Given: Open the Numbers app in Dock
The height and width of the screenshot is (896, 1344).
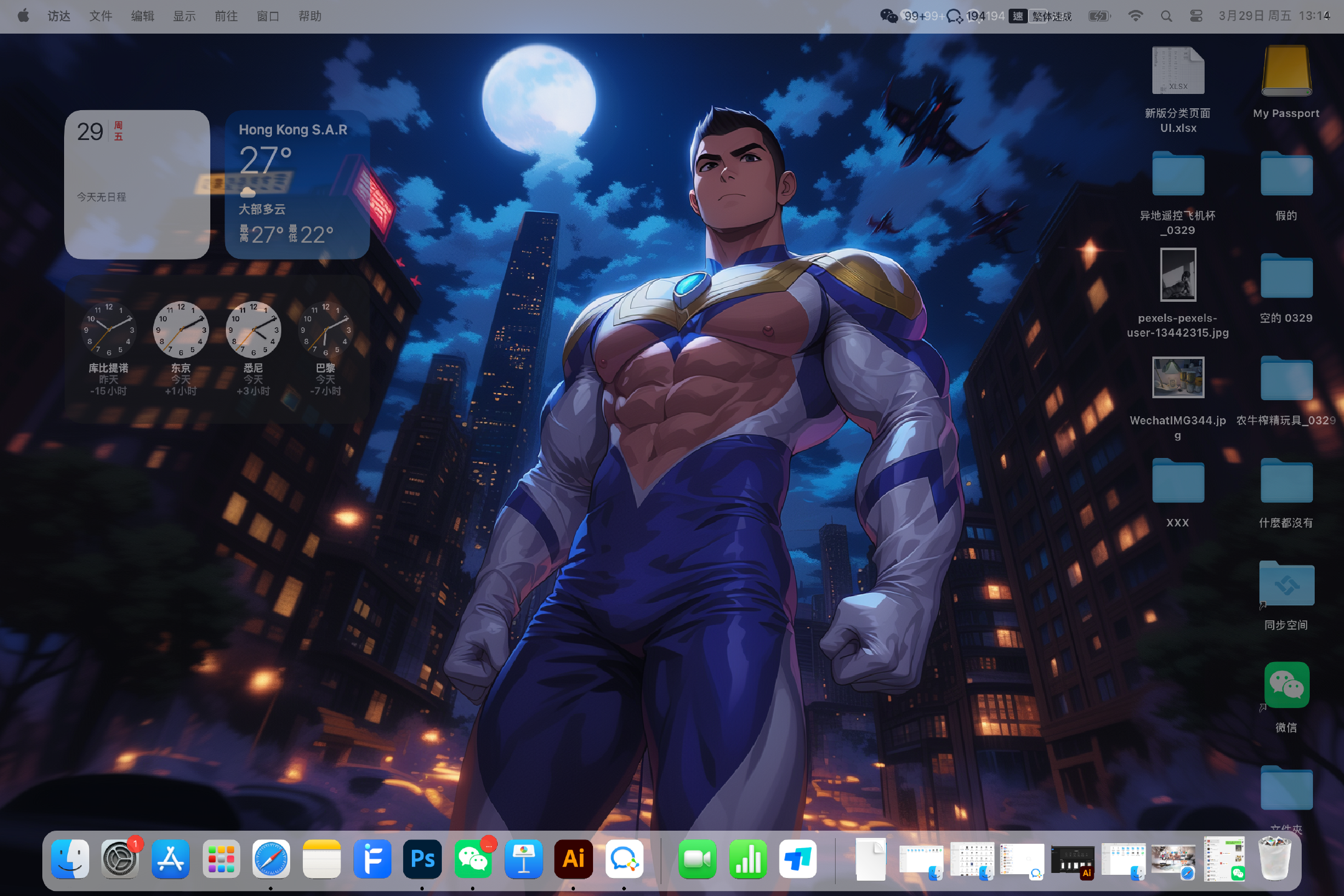Looking at the screenshot, I should [748, 859].
